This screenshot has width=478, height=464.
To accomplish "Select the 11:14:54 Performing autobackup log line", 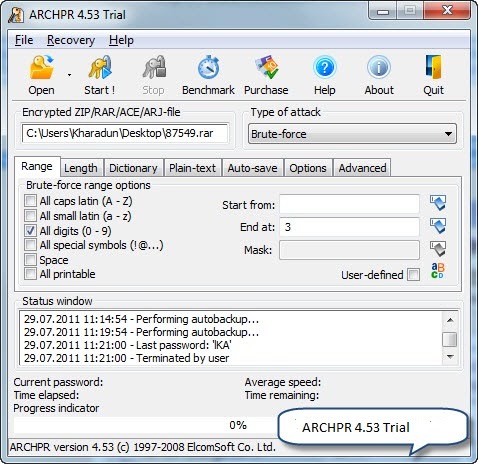I will [141, 319].
